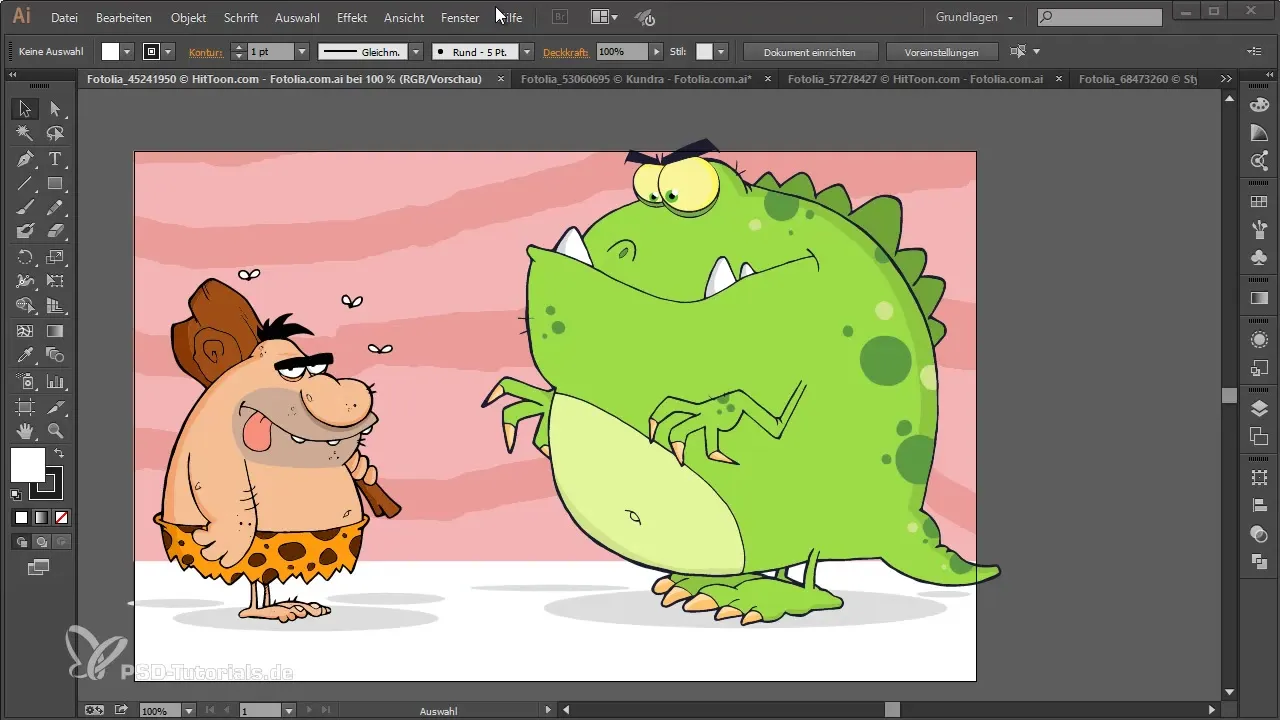Select the Hand tool
The image size is (1280, 720).
click(x=26, y=431)
